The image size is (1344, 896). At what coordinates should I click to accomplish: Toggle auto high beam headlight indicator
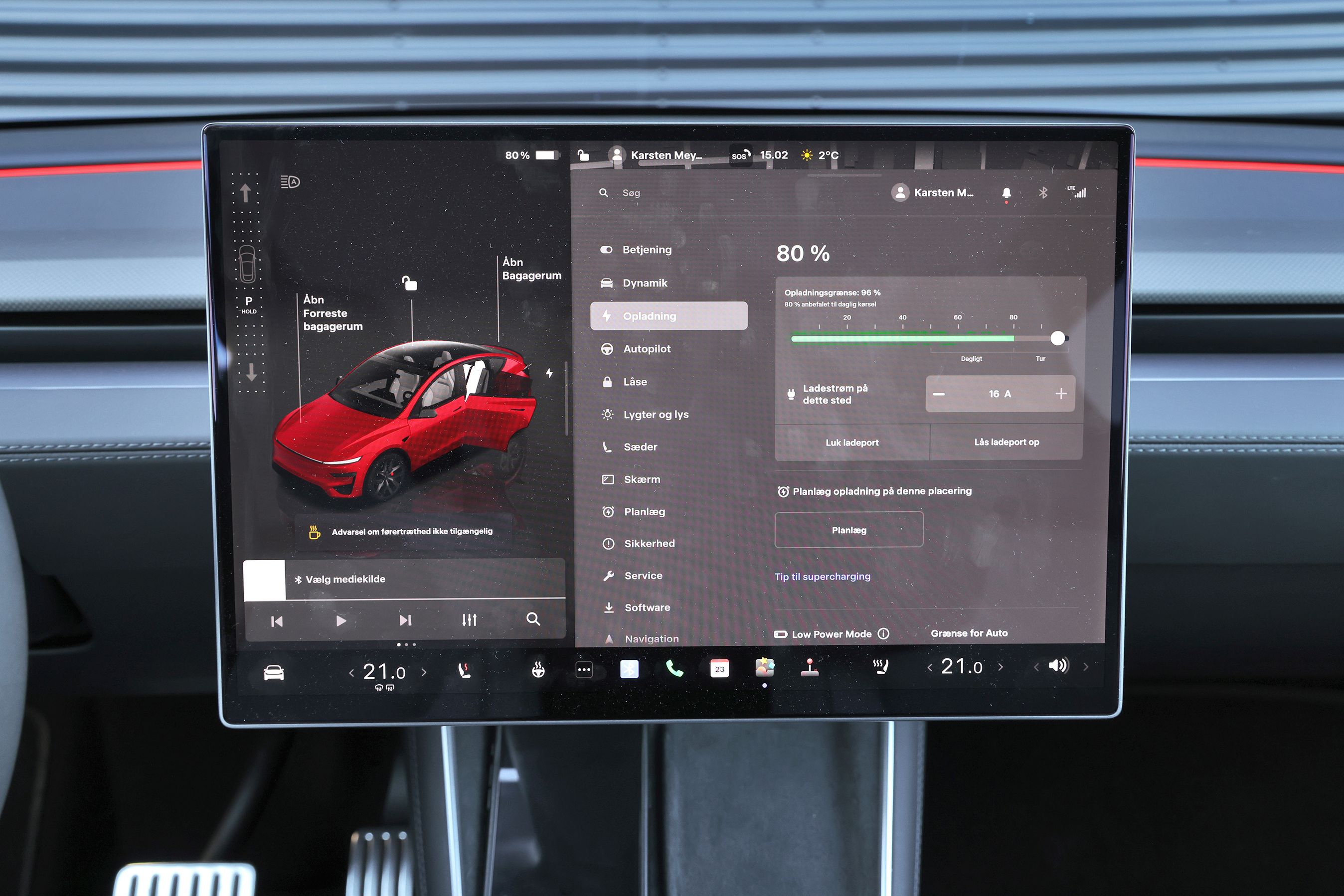click(x=291, y=182)
